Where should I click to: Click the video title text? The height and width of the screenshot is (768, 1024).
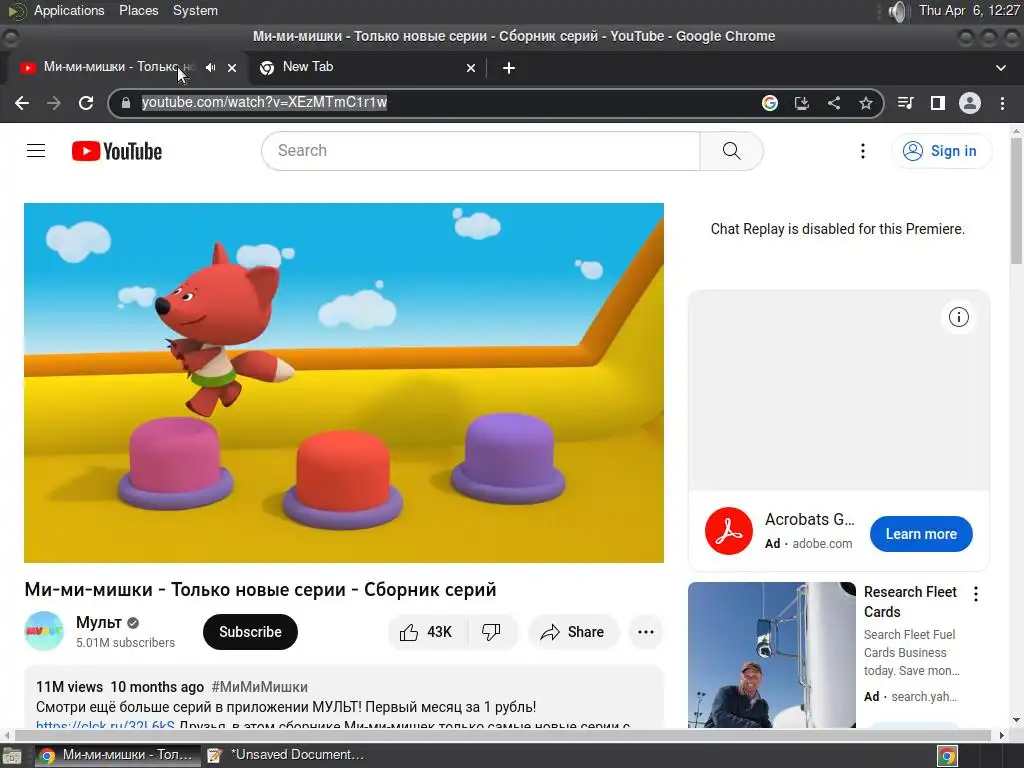coord(261,589)
